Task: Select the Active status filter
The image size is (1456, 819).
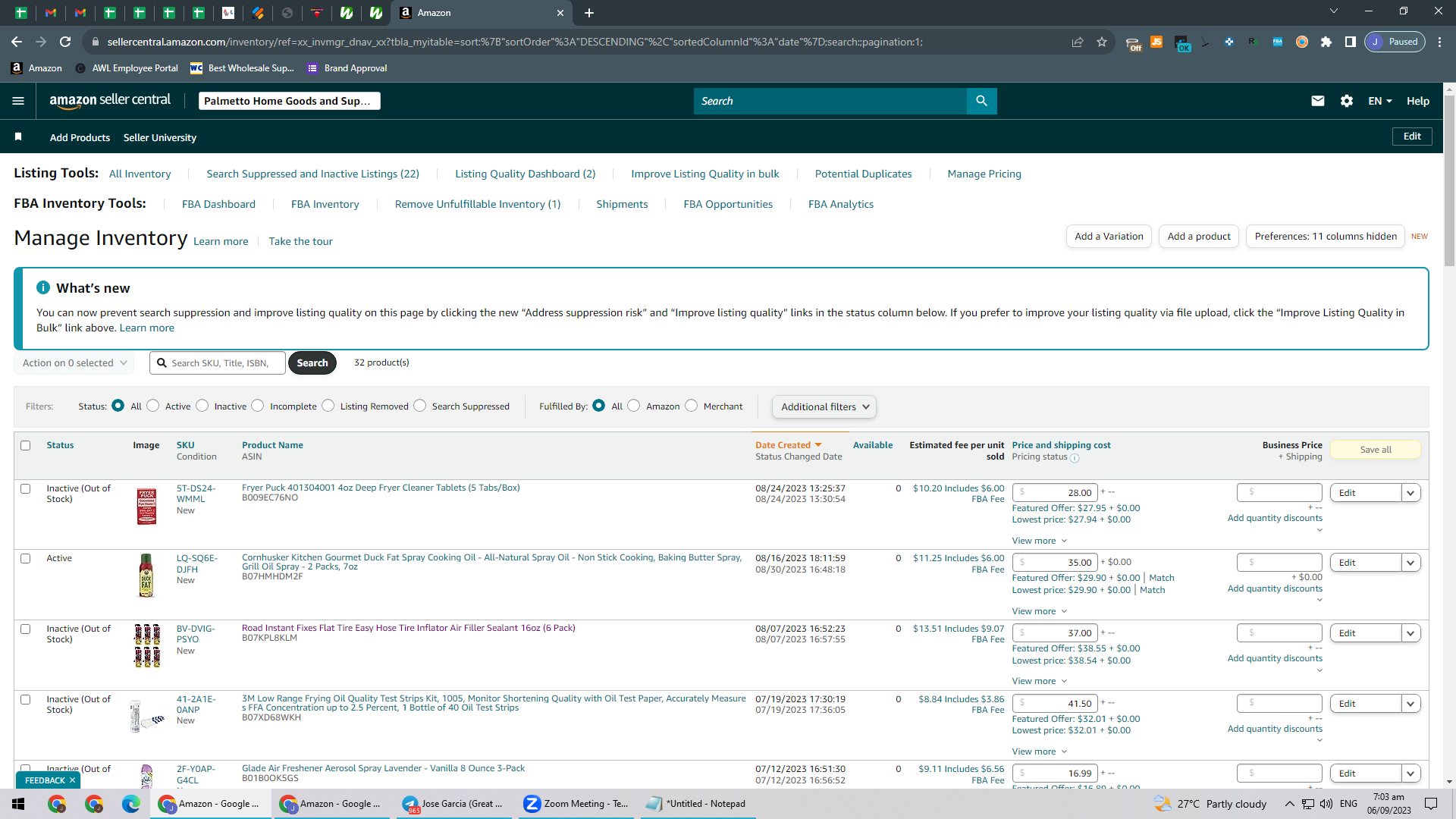Action: (153, 406)
